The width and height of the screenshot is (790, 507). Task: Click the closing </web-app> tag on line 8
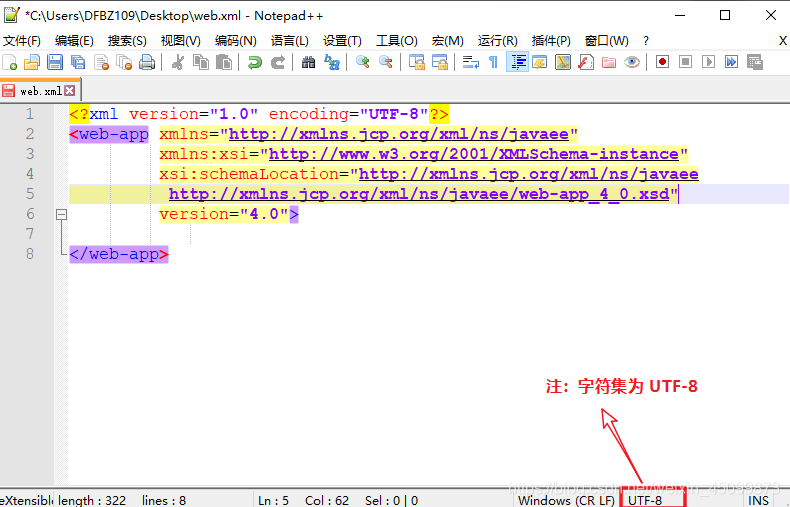119,254
